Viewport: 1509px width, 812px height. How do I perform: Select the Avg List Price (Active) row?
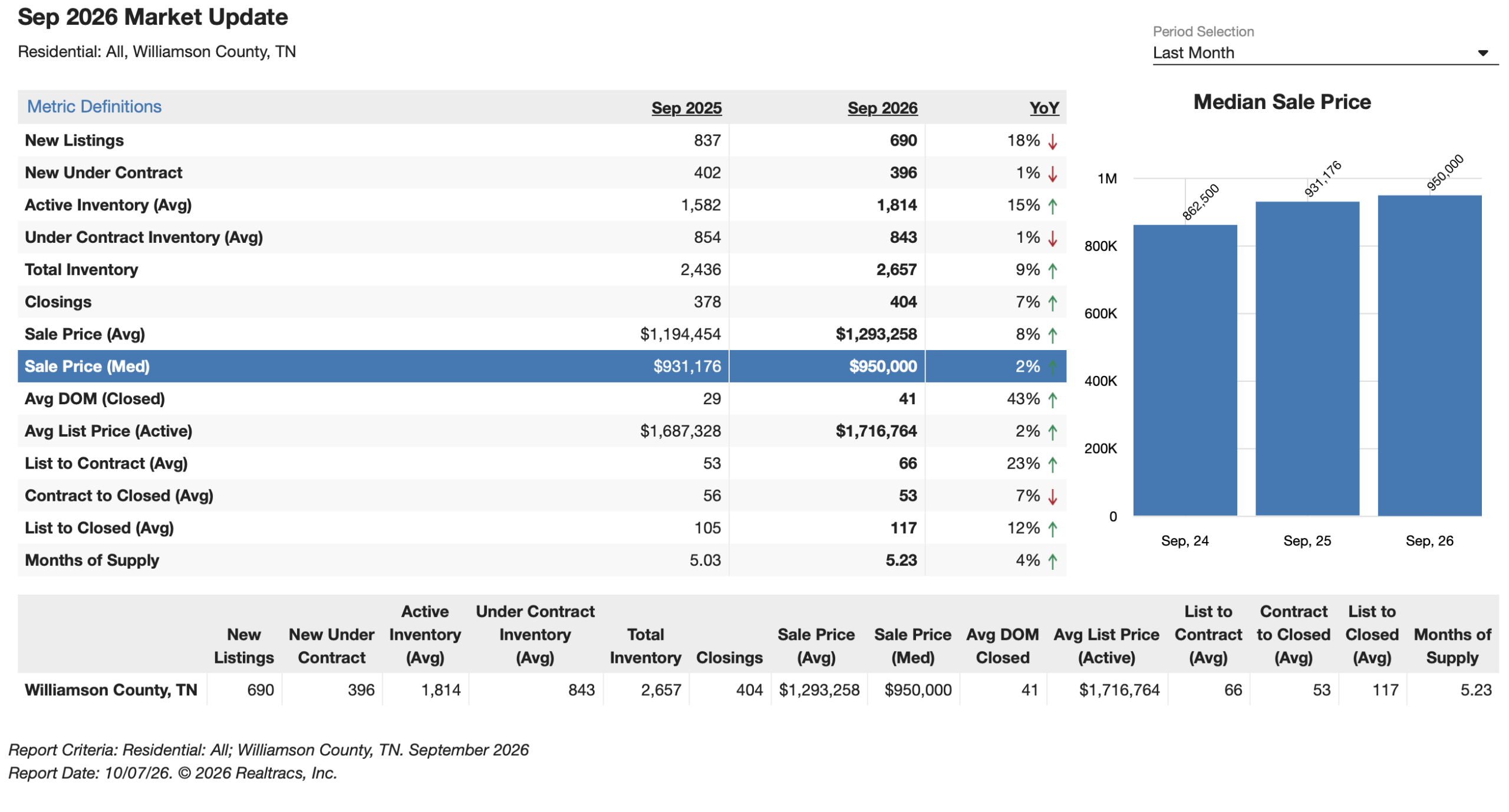click(542, 431)
